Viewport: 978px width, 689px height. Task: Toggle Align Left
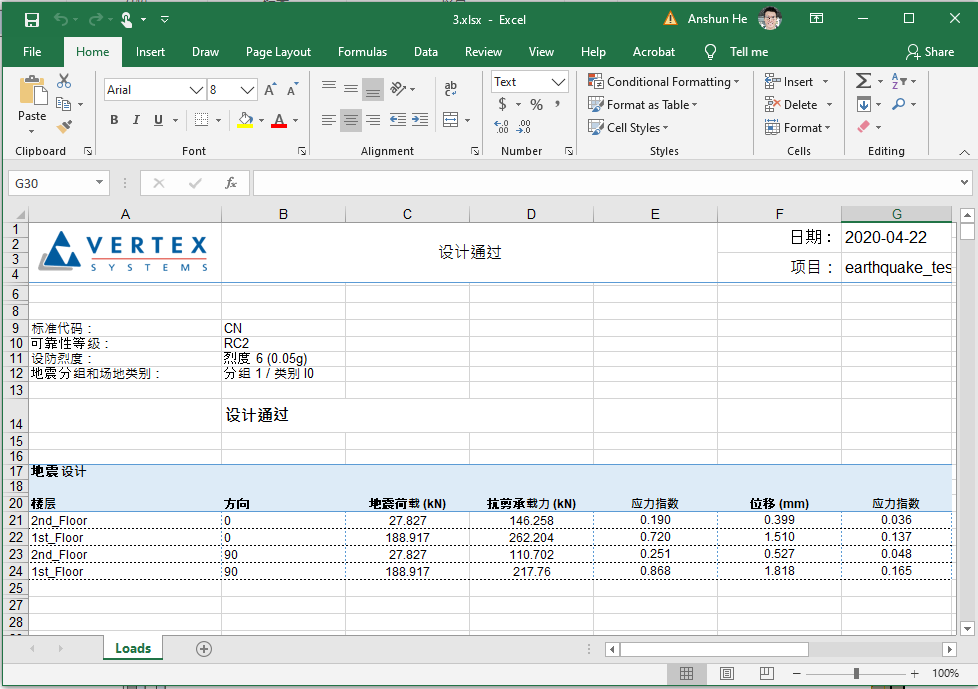point(329,120)
